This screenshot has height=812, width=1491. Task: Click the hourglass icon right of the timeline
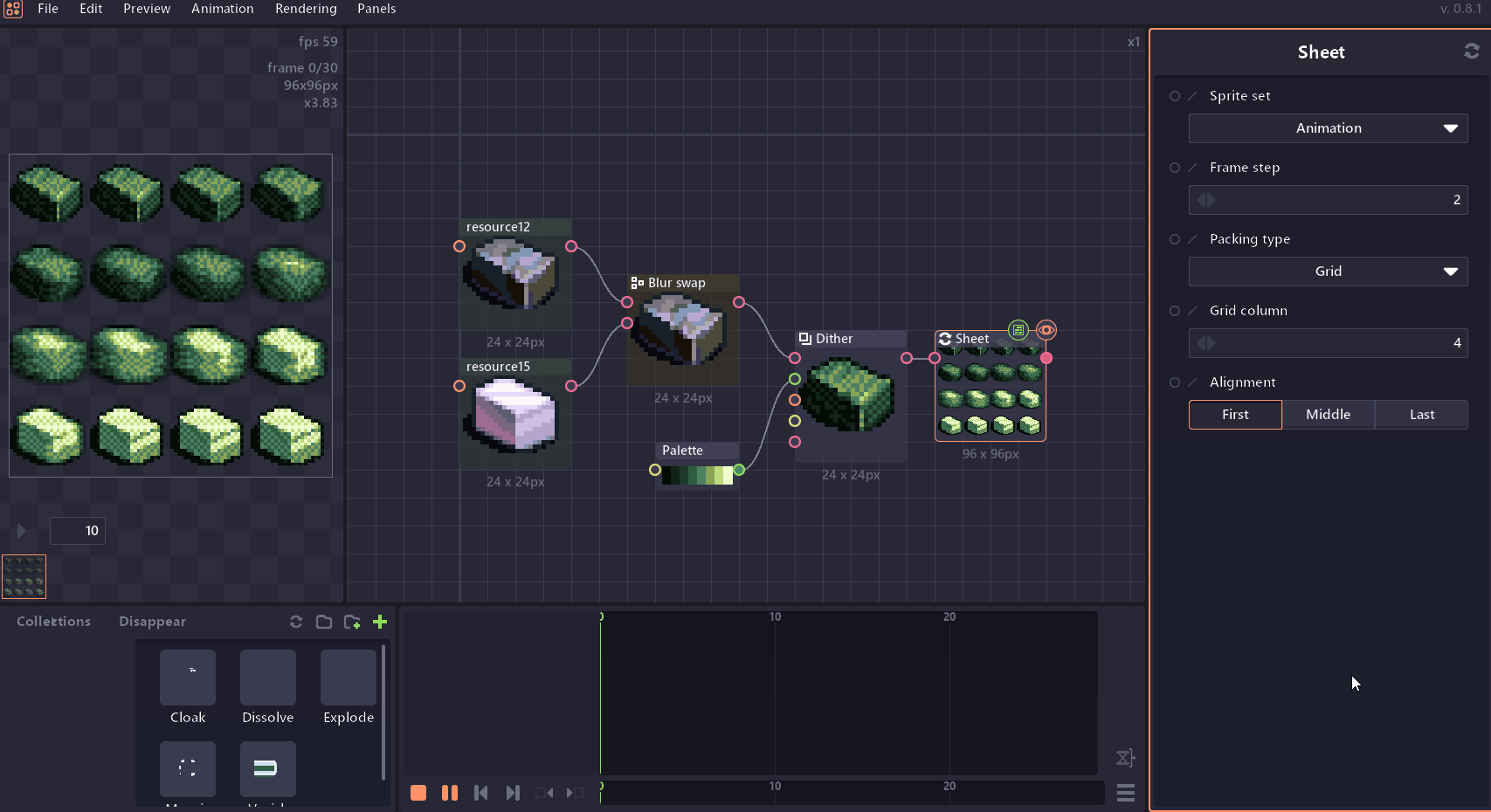pos(1125,758)
